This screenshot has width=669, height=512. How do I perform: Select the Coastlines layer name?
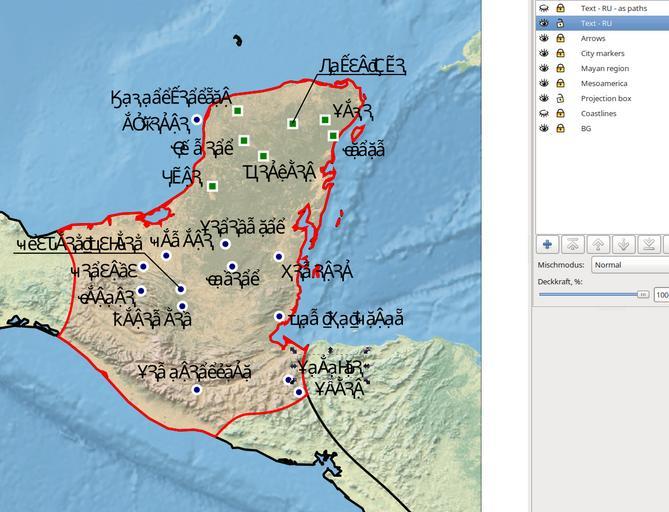(x=599, y=114)
